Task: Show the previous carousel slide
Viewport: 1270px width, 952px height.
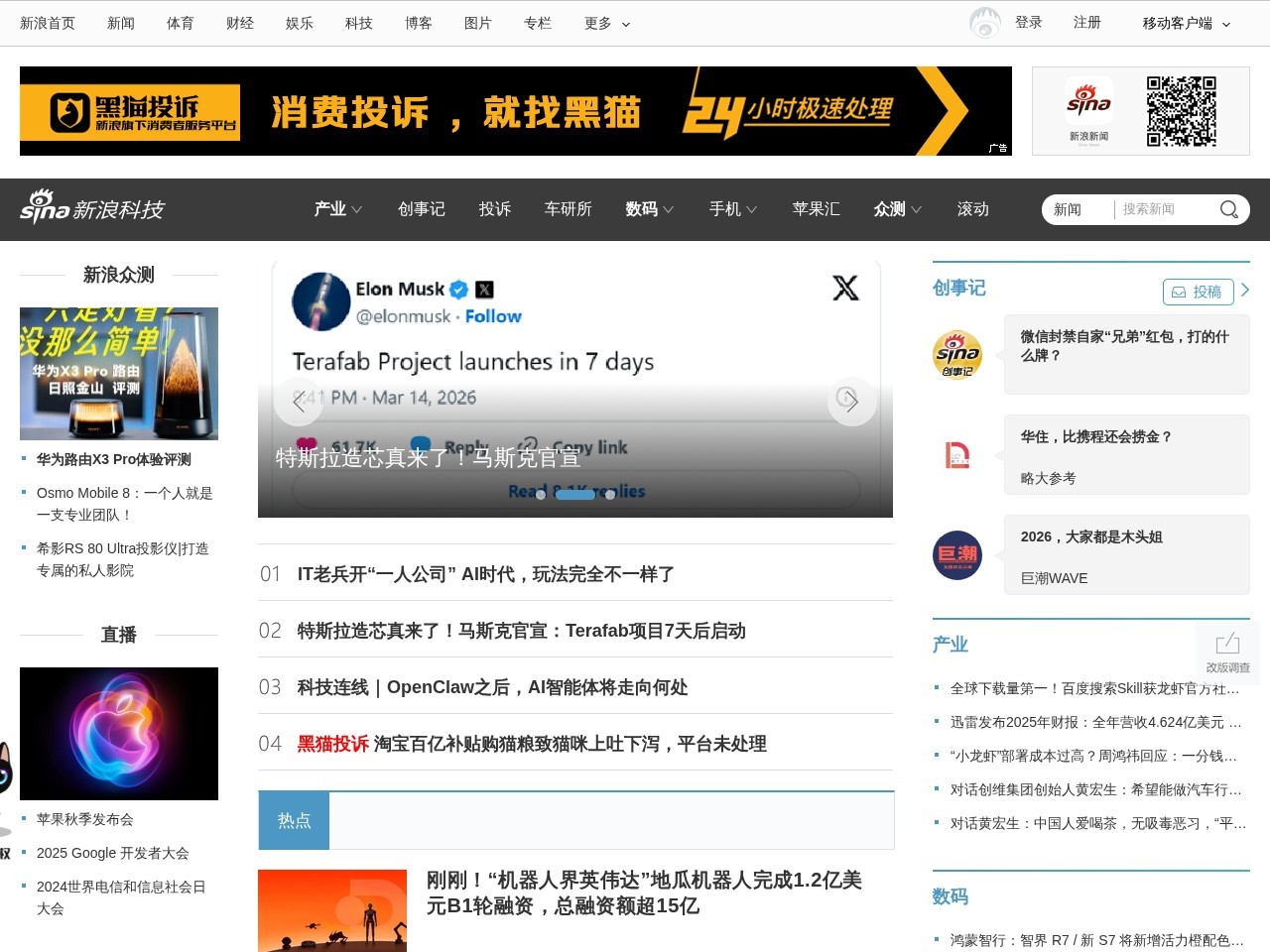Action: pyautogui.click(x=299, y=402)
